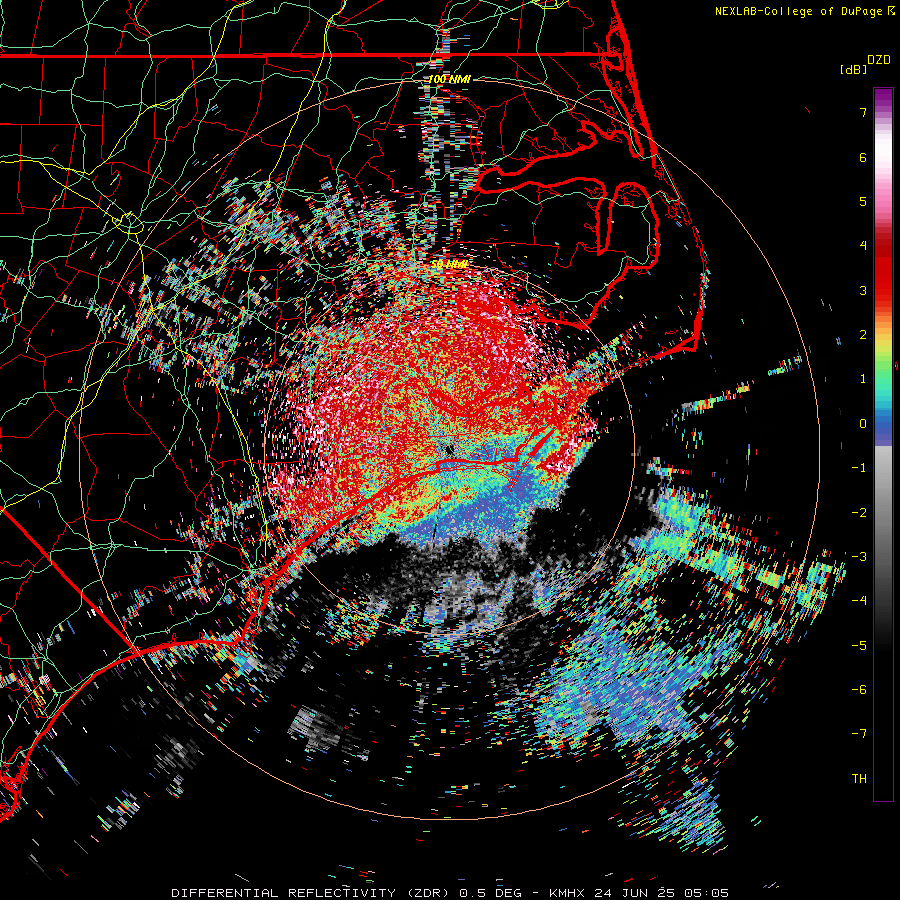This screenshot has height=900, width=900.
Task: Click the -2 value on color scale
Action: tap(859, 513)
